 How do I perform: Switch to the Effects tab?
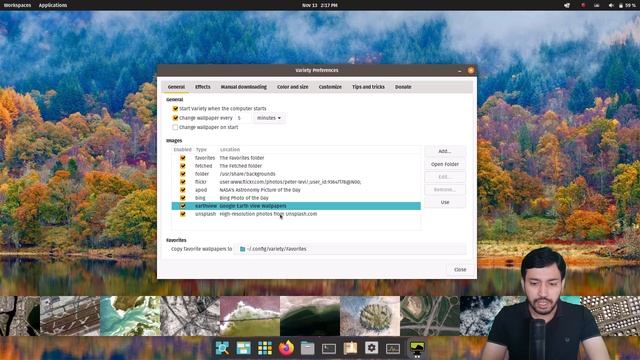202,87
